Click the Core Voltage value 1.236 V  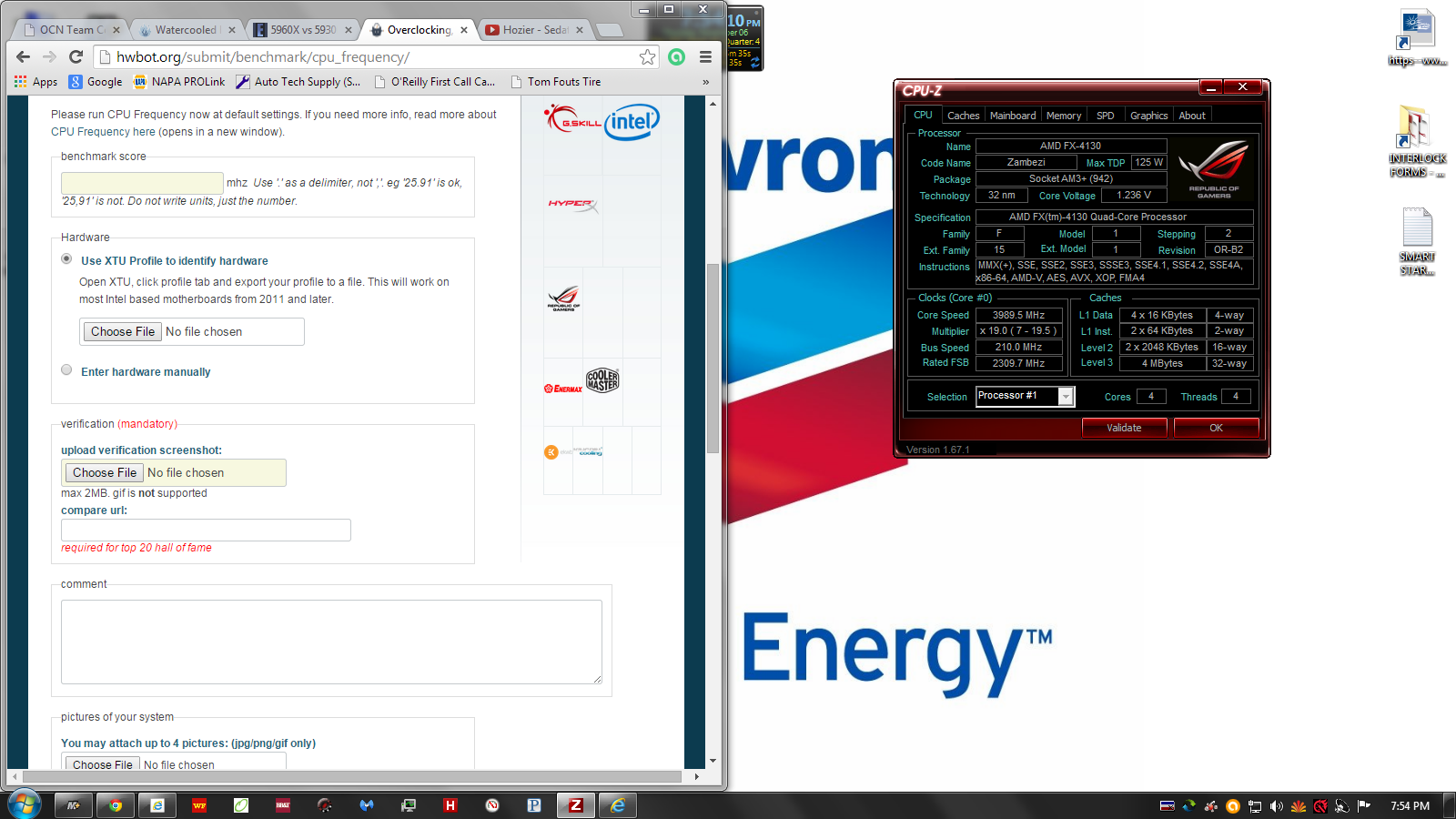(1134, 195)
